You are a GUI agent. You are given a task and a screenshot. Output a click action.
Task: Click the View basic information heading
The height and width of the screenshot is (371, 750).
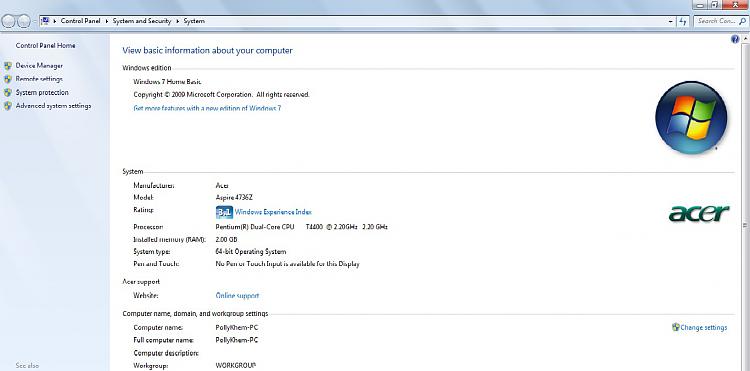[x=207, y=50]
